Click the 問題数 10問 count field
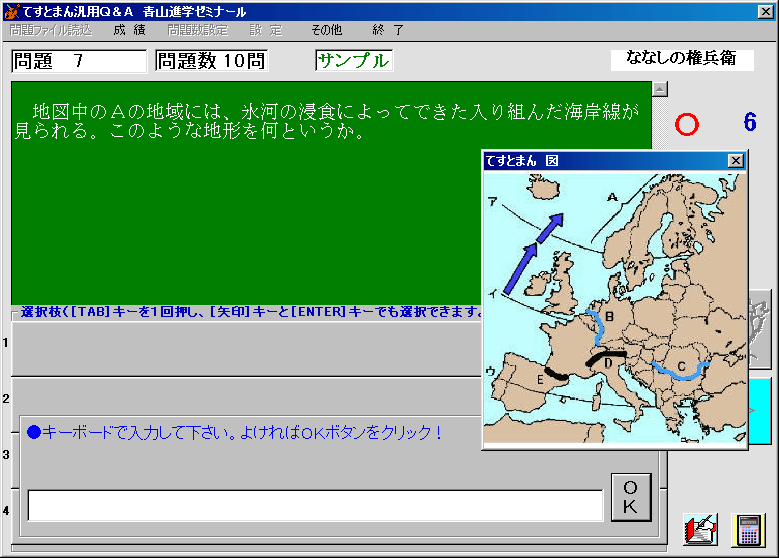Screen dimensions: 779x558 point(211,60)
